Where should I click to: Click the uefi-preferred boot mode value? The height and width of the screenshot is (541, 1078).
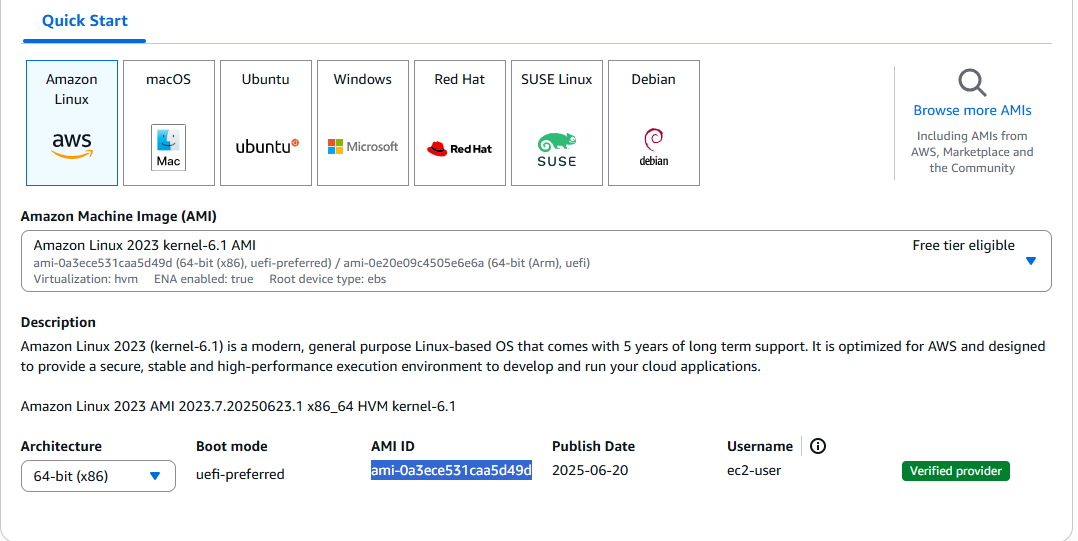point(240,474)
